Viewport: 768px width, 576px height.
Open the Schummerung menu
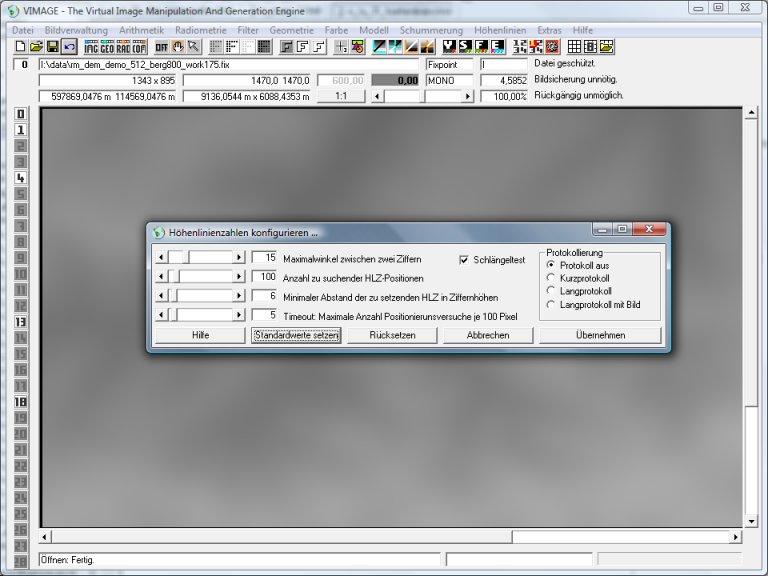click(431, 31)
